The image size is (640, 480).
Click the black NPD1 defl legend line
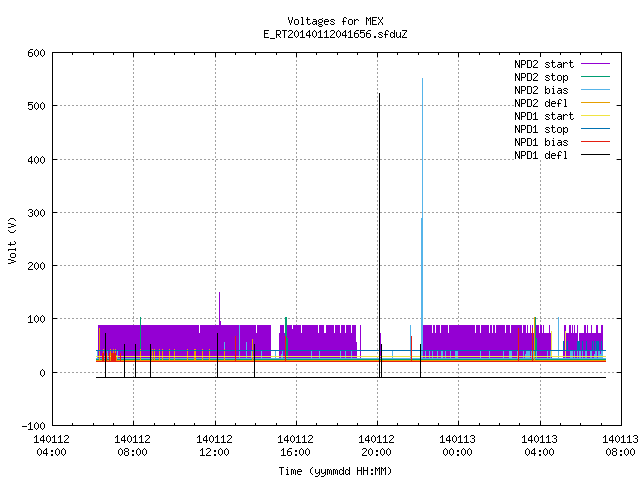click(x=595, y=155)
